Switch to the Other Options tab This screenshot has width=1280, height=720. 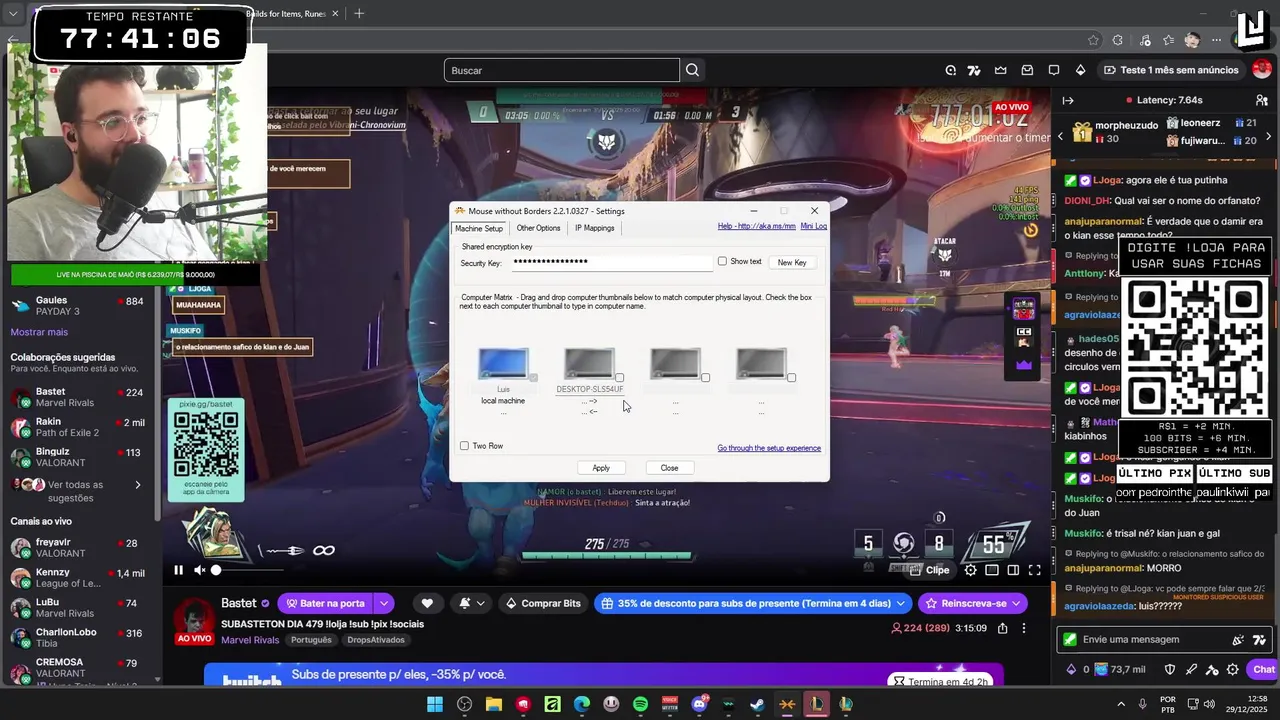(538, 228)
